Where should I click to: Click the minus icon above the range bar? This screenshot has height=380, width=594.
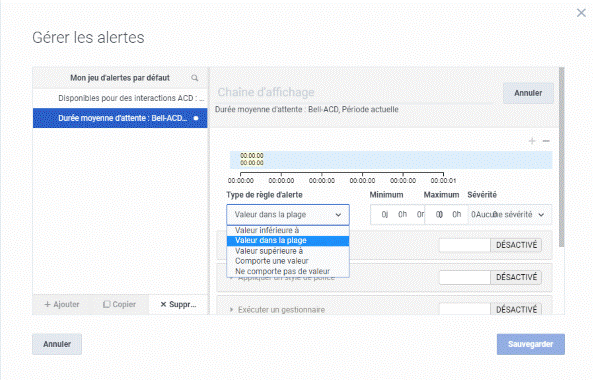pos(546,141)
